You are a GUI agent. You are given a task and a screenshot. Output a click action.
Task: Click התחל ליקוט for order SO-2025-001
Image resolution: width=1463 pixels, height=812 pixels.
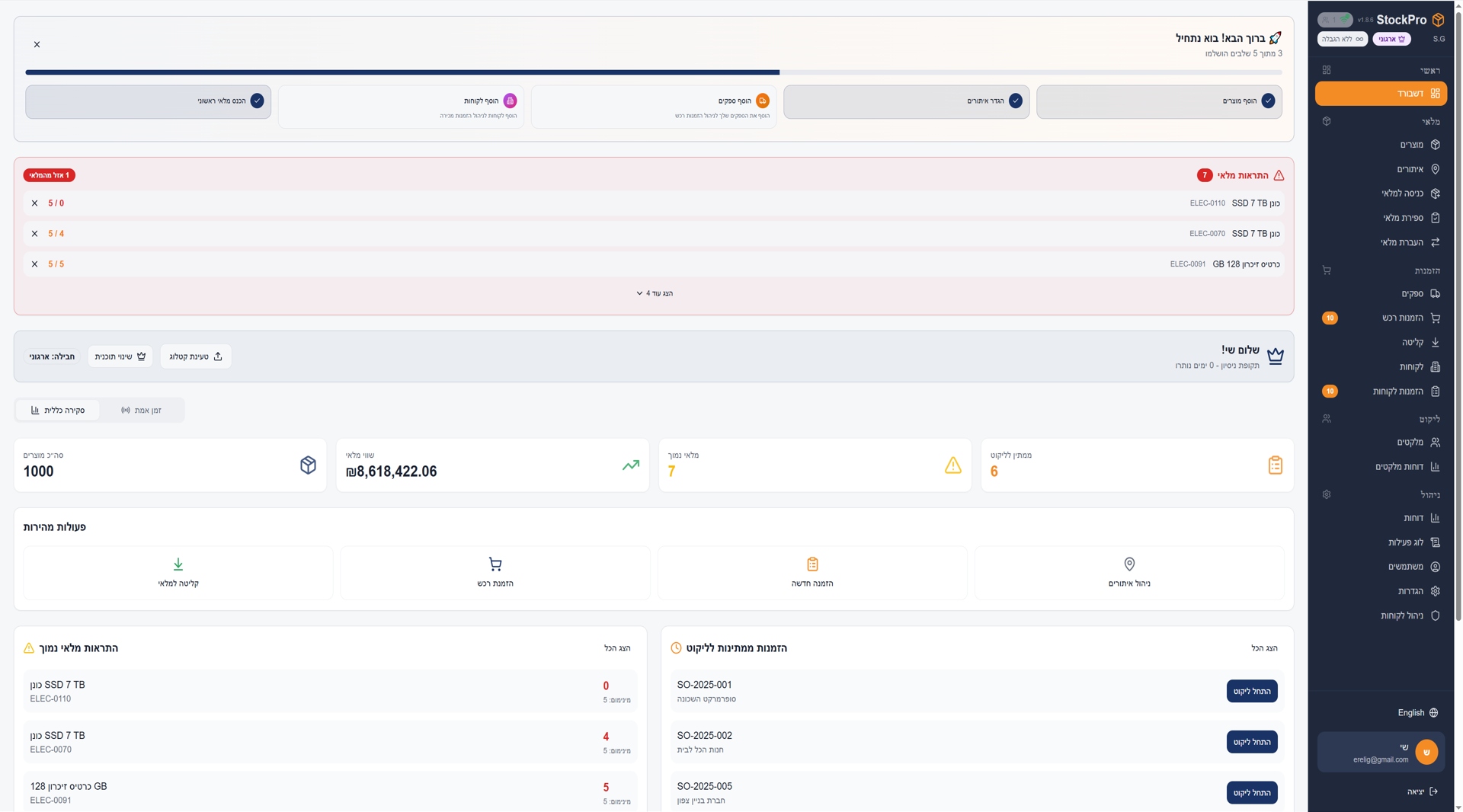point(1251,692)
